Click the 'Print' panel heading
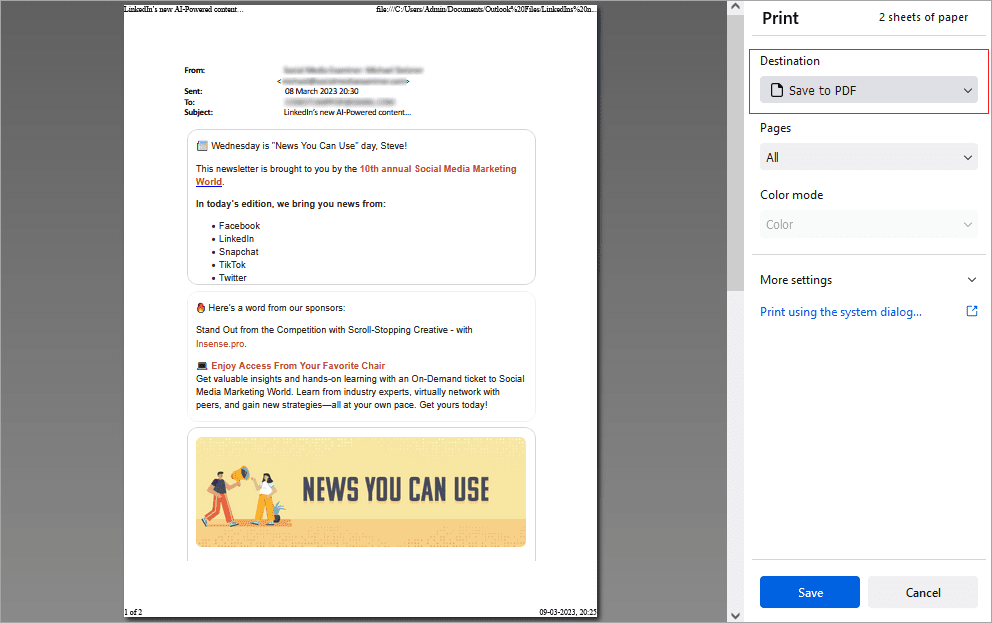Image resolution: width=992 pixels, height=623 pixels. (x=780, y=18)
